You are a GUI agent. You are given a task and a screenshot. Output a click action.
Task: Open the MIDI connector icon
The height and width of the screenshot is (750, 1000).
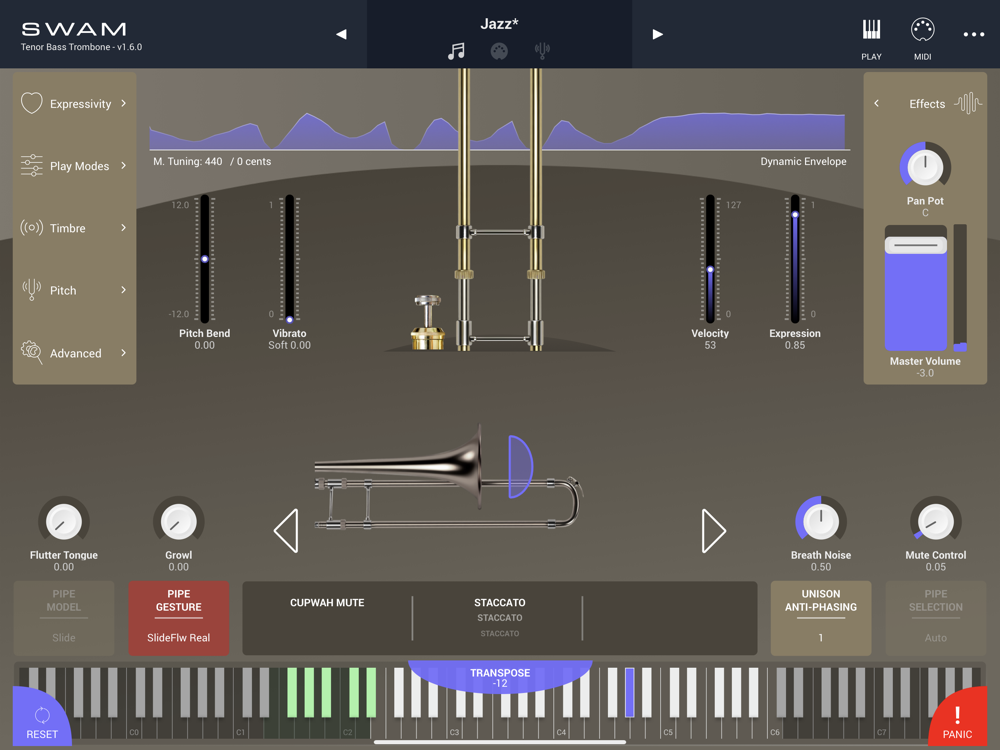pos(922,30)
